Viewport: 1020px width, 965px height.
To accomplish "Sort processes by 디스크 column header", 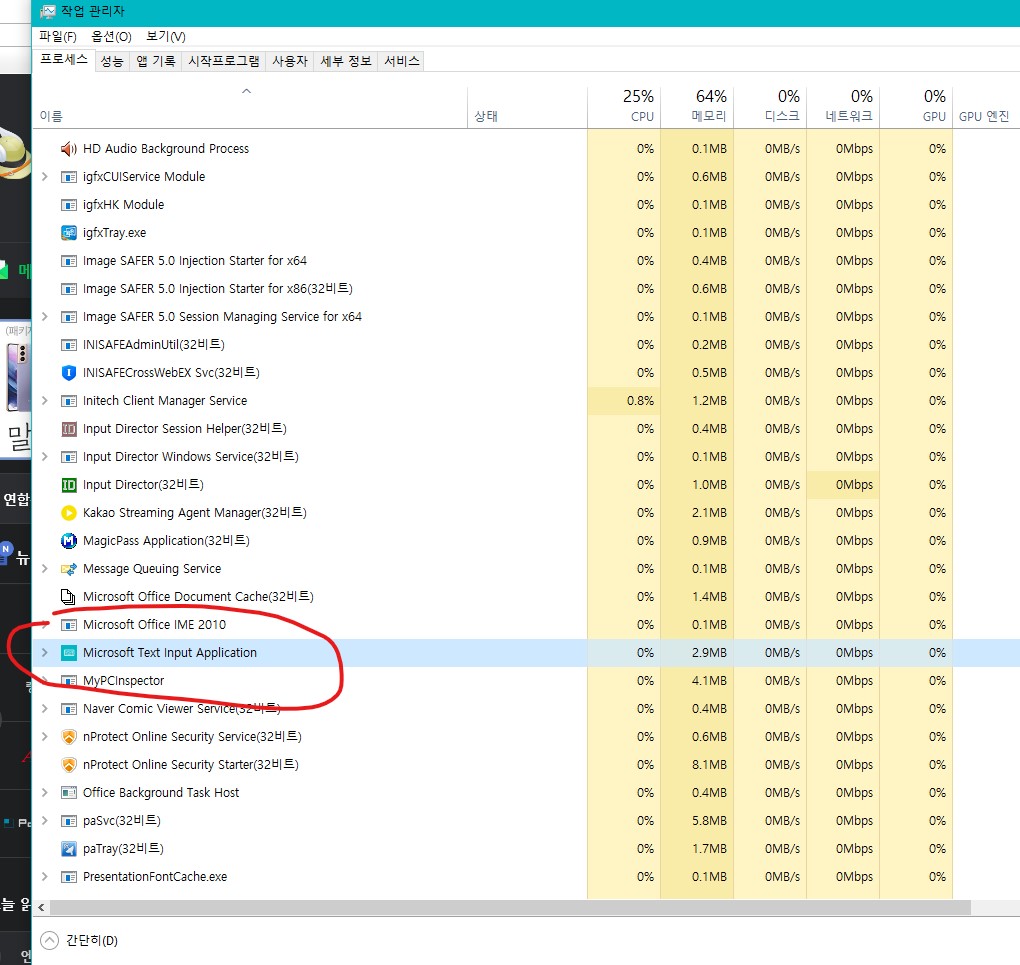I will (x=770, y=106).
